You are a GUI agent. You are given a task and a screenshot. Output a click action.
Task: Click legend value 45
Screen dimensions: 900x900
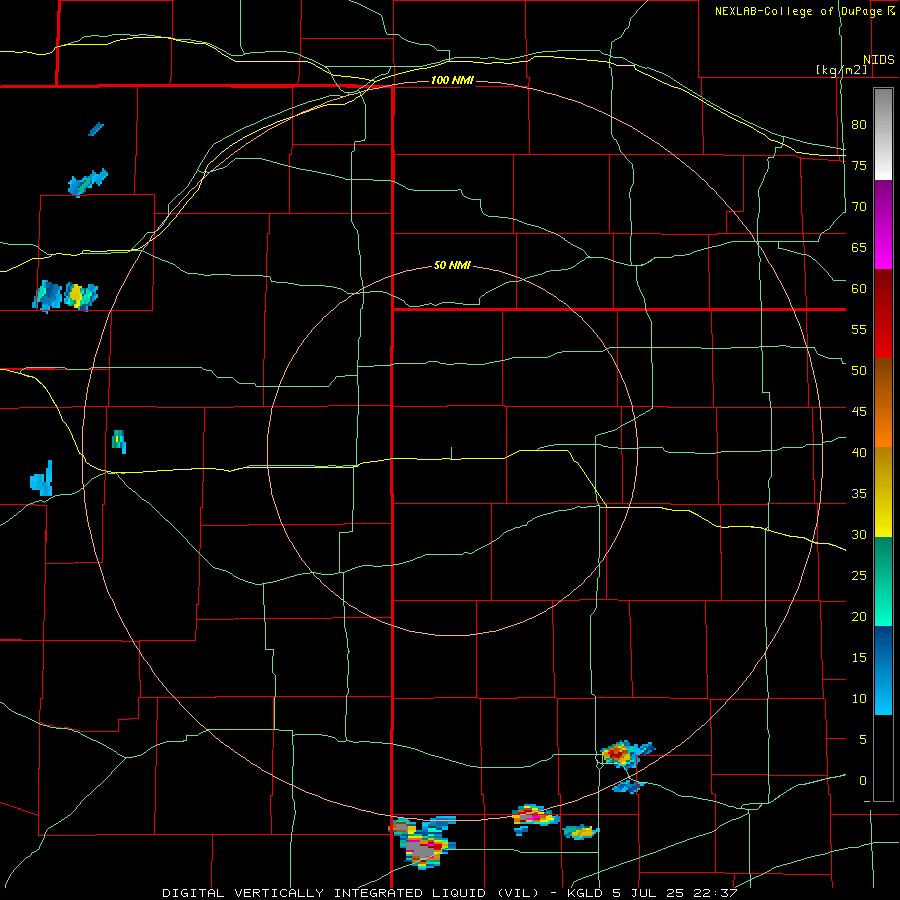[859, 412]
